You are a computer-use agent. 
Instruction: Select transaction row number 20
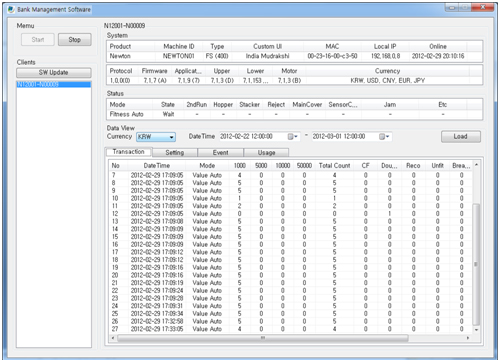(x=291, y=275)
